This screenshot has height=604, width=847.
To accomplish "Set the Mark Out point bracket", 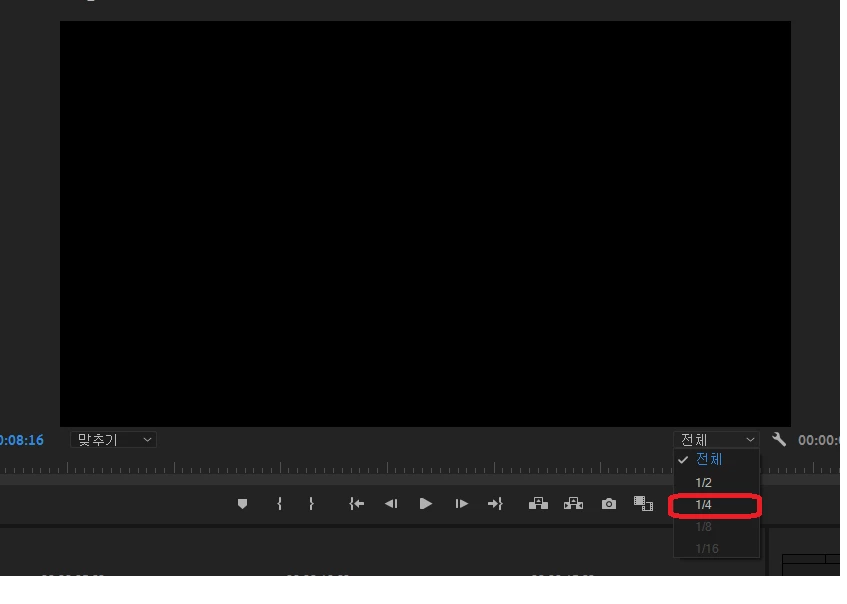I will (311, 504).
